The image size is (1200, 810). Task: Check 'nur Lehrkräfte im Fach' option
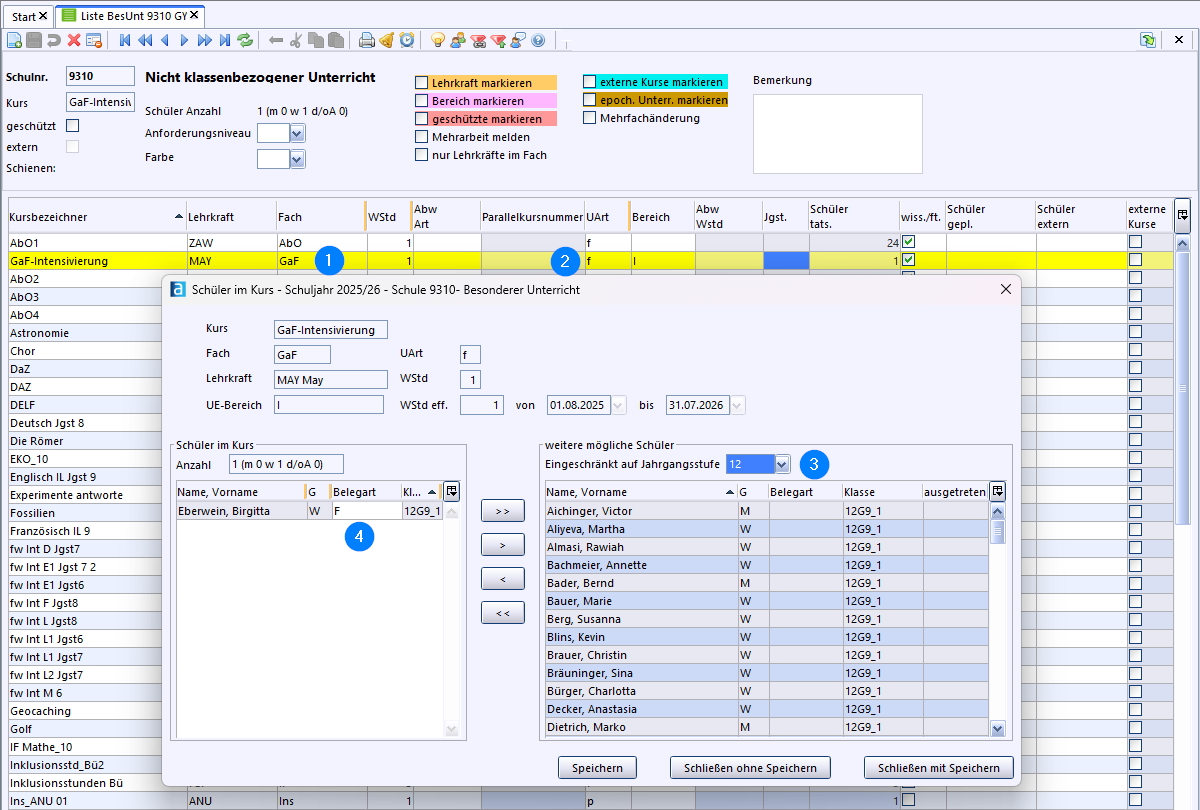point(421,155)
